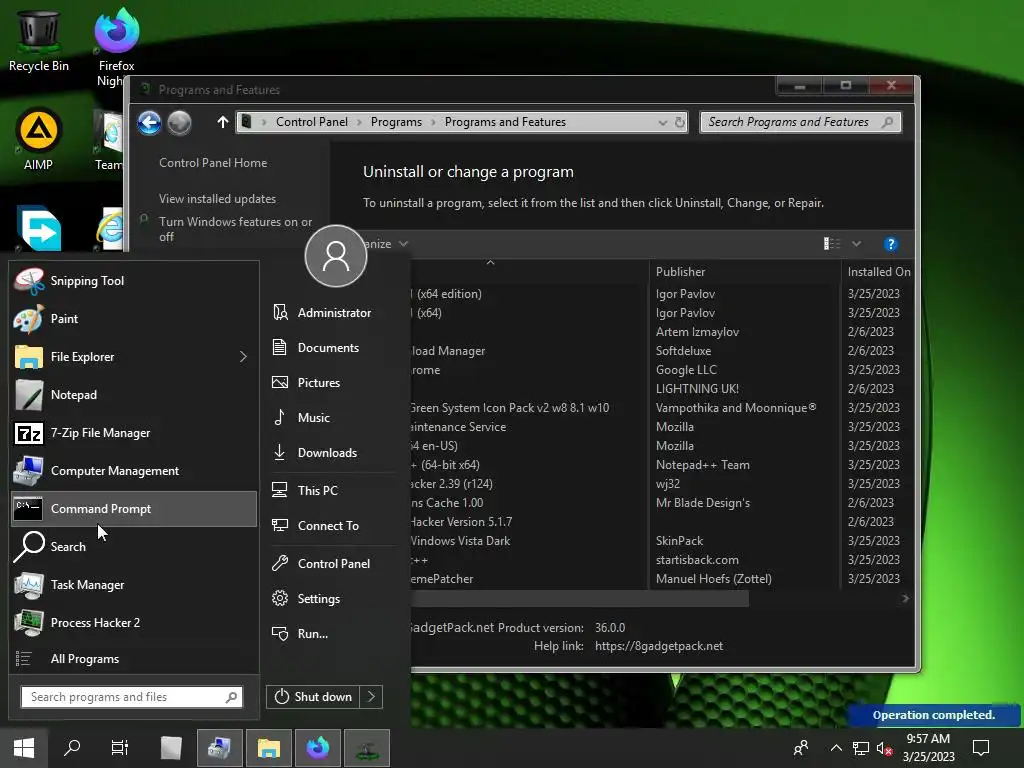This screenshot has width=1024, height=768.
Task: Select row published by startisback.com
Action: (x=660, y=560)
